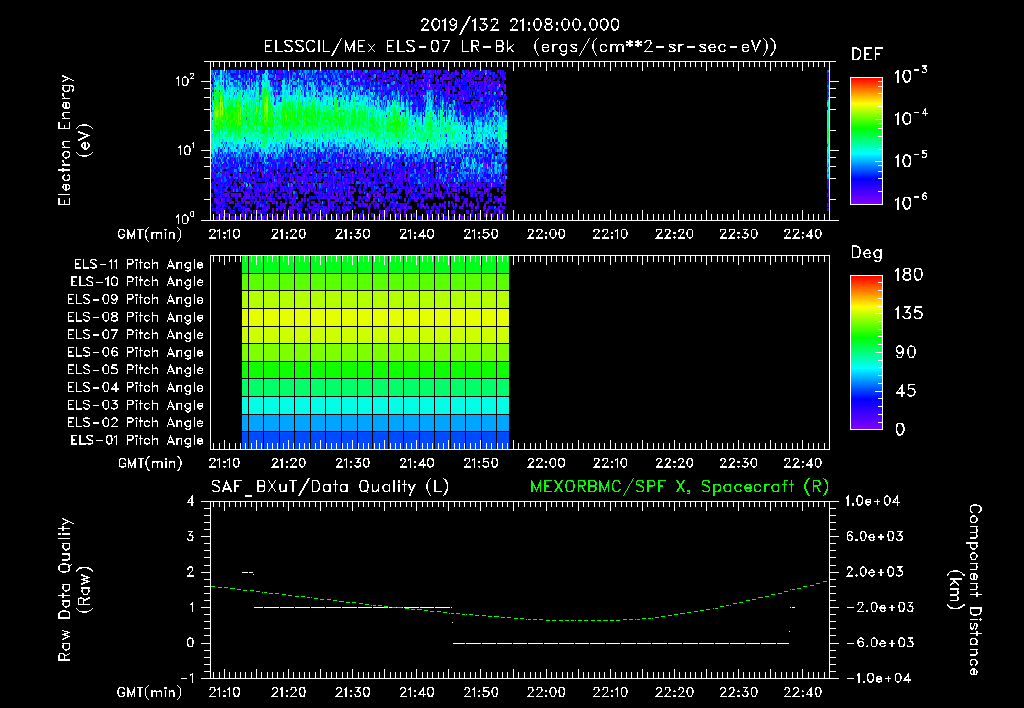This screenshot has width=1024, height=708.
Task: Click the Deg legend label
Action: tap(866, 253)
